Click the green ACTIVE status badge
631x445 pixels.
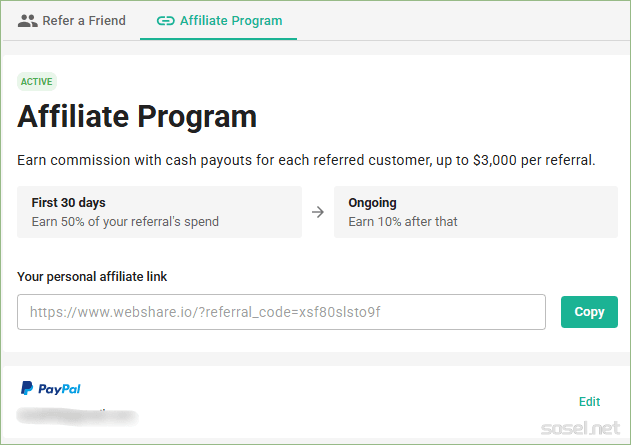[x=37, y=82]
